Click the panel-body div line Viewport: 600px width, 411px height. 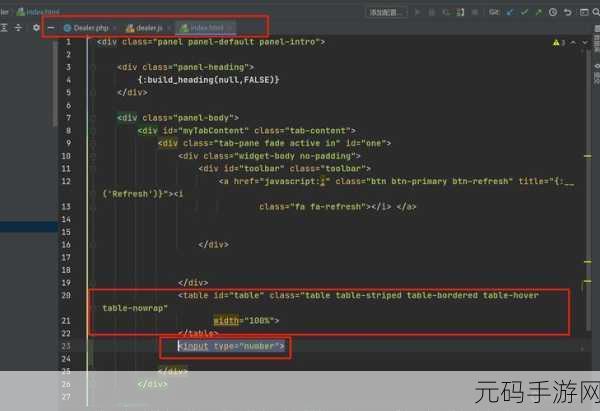pyautogui.click(x=178, y=117)
